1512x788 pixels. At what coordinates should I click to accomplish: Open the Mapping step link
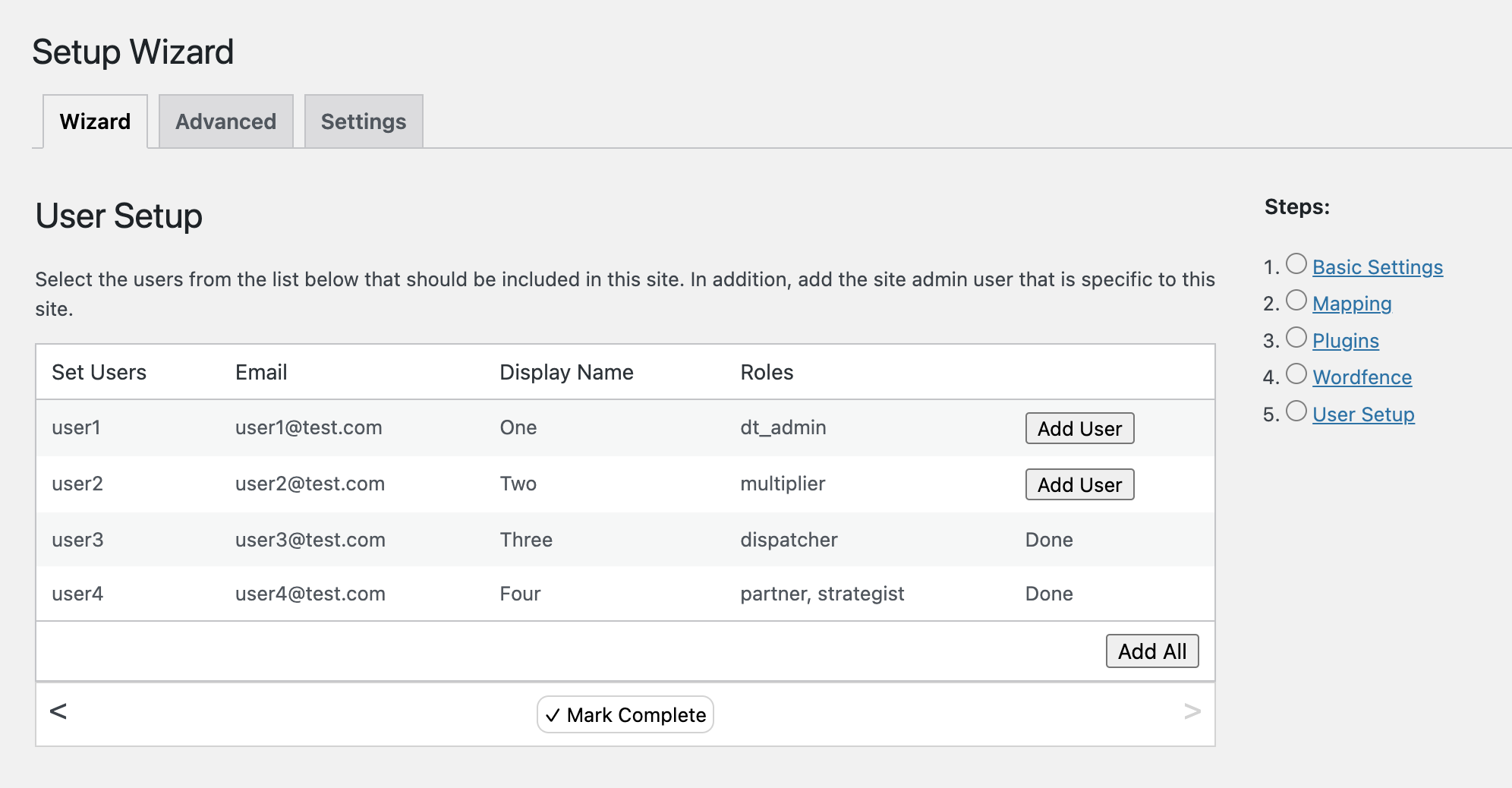tap(1352, 304)
